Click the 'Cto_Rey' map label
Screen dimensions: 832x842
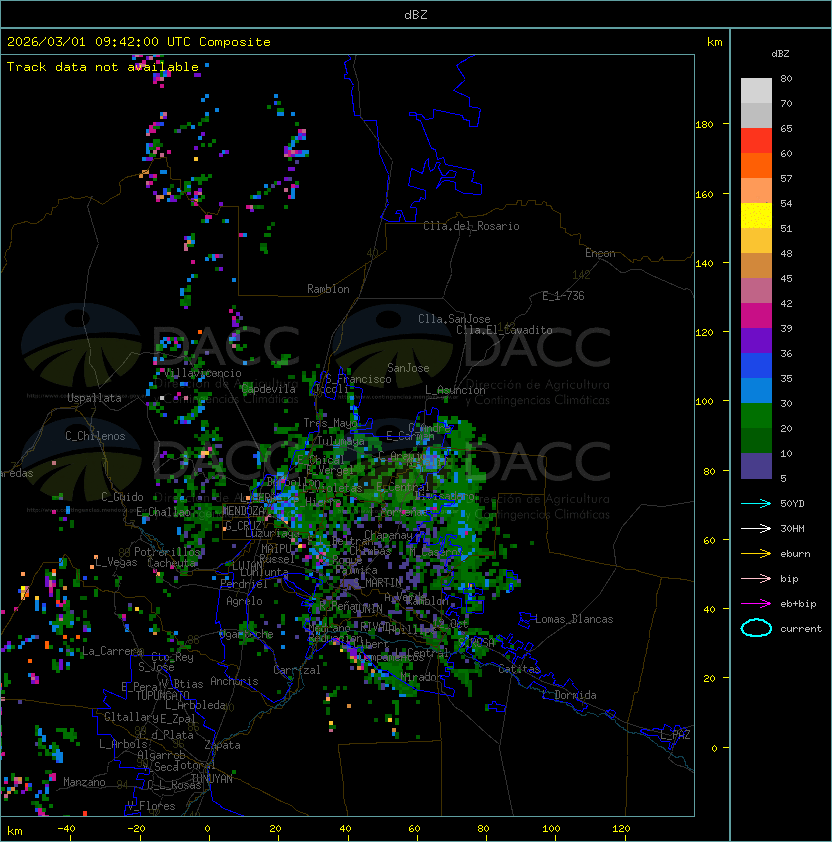[172, 657]
